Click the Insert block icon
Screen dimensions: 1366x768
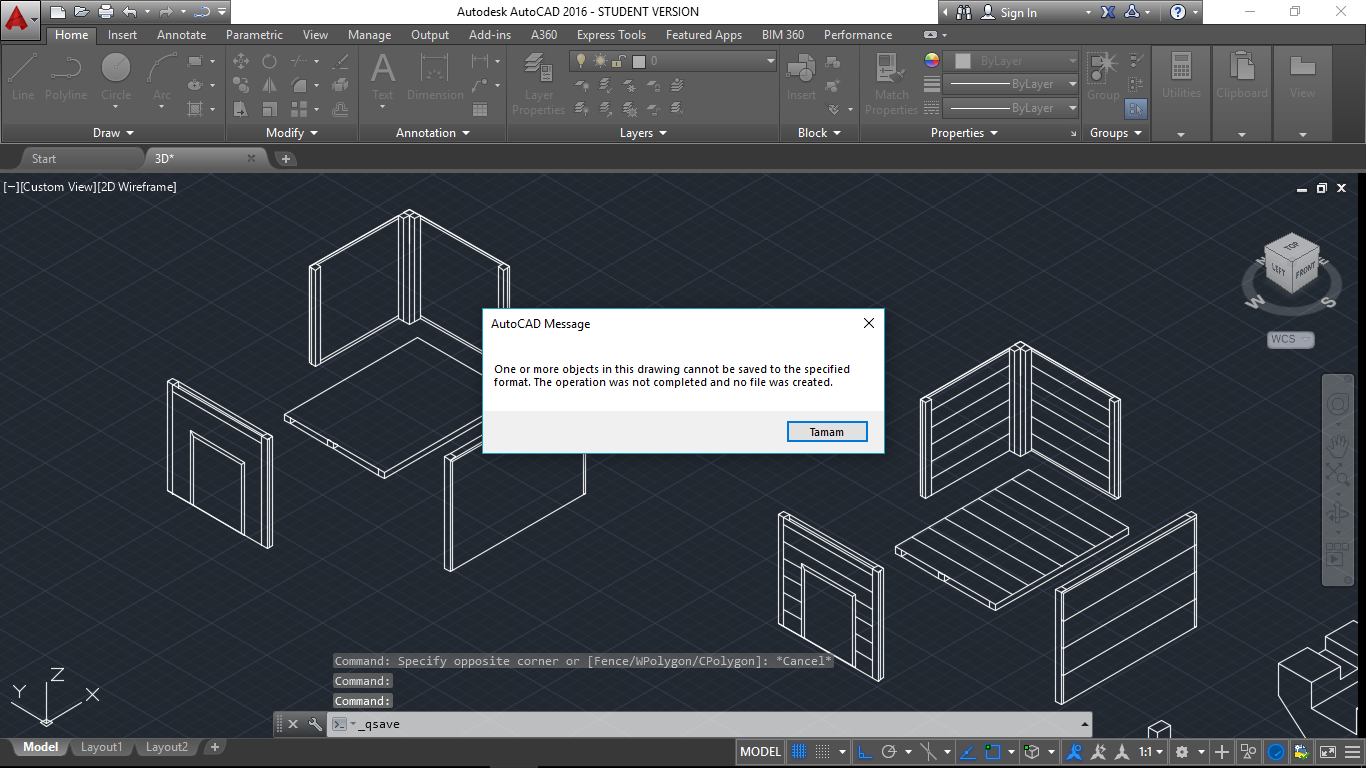point(801,77)
